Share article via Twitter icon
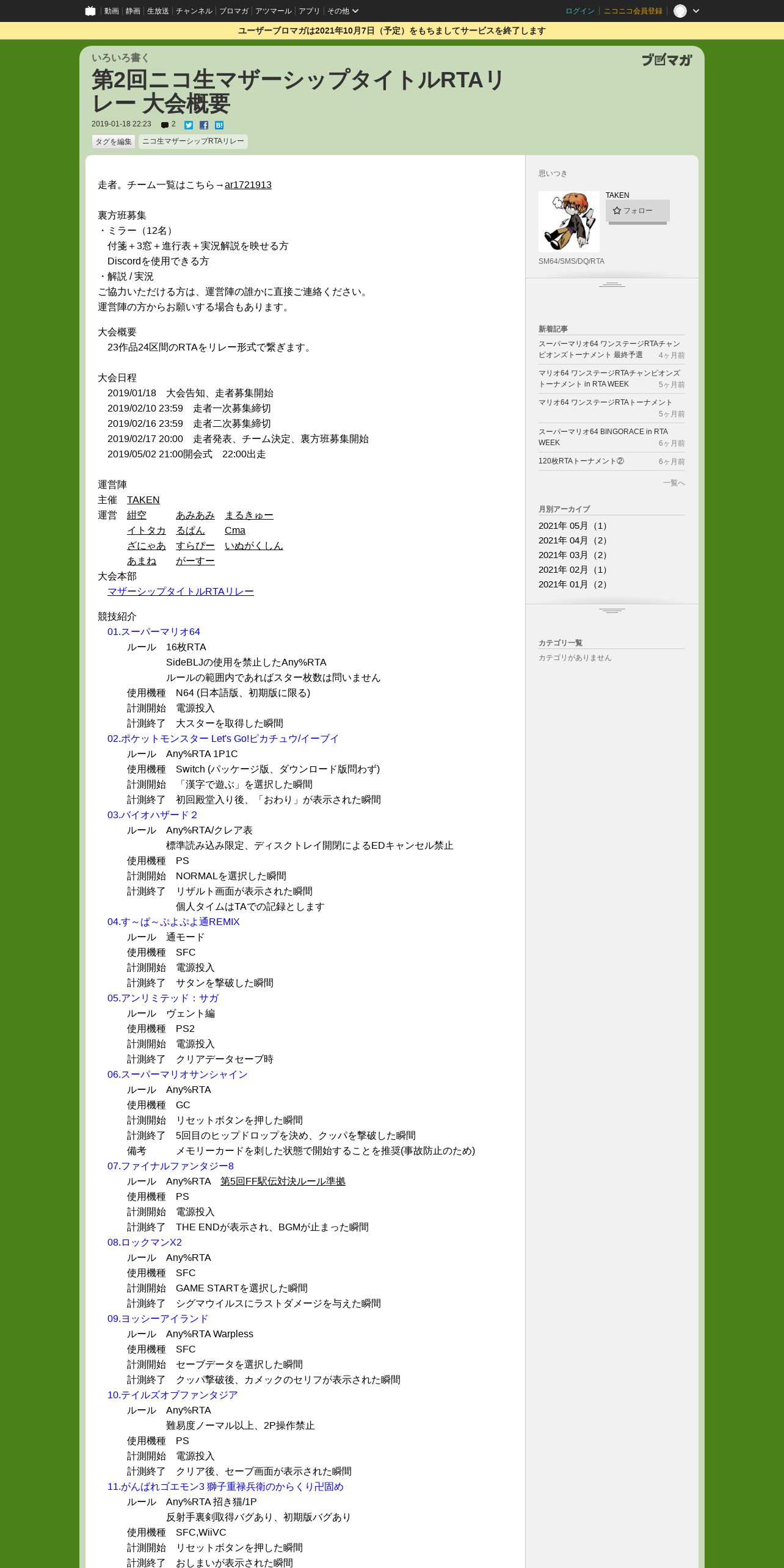This screenshot has height=1568, width=784. 189,125
